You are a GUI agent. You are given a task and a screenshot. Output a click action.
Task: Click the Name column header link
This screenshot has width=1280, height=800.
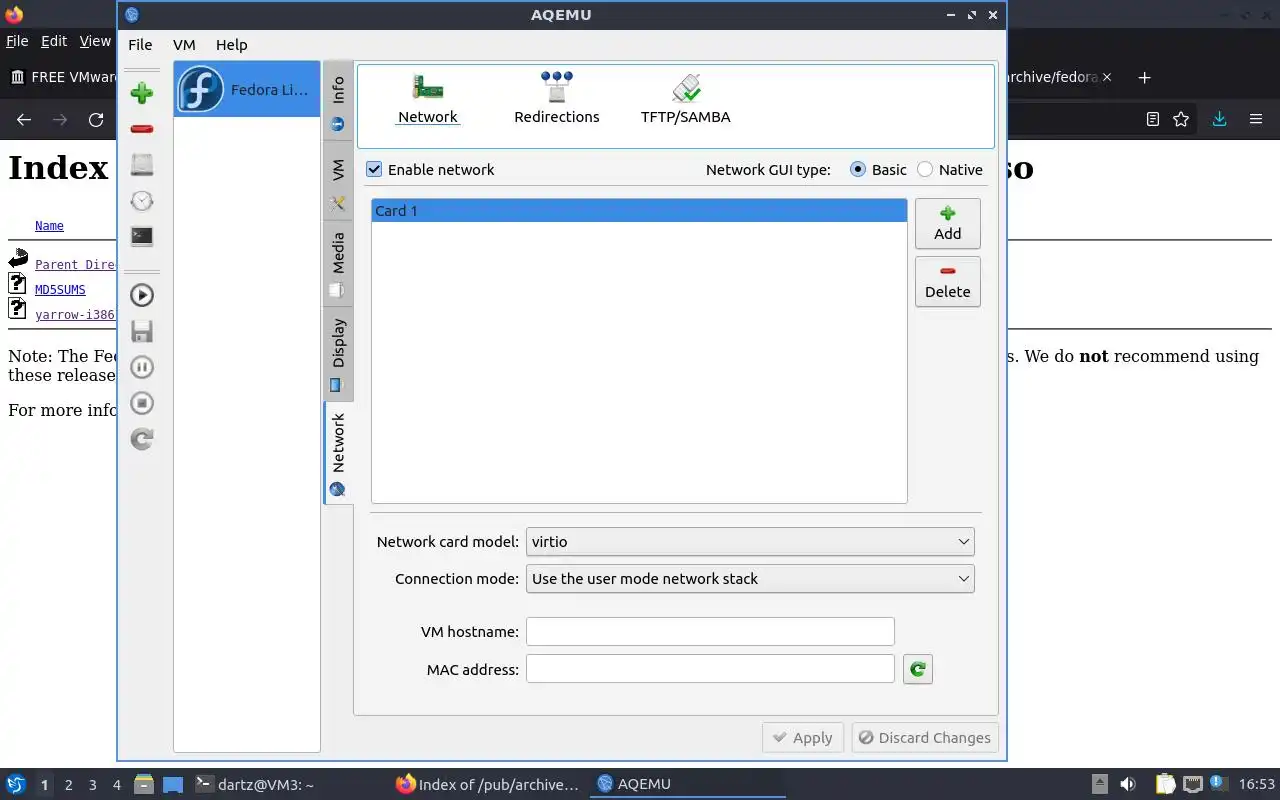pyautogui.click(x=49, y=226)
